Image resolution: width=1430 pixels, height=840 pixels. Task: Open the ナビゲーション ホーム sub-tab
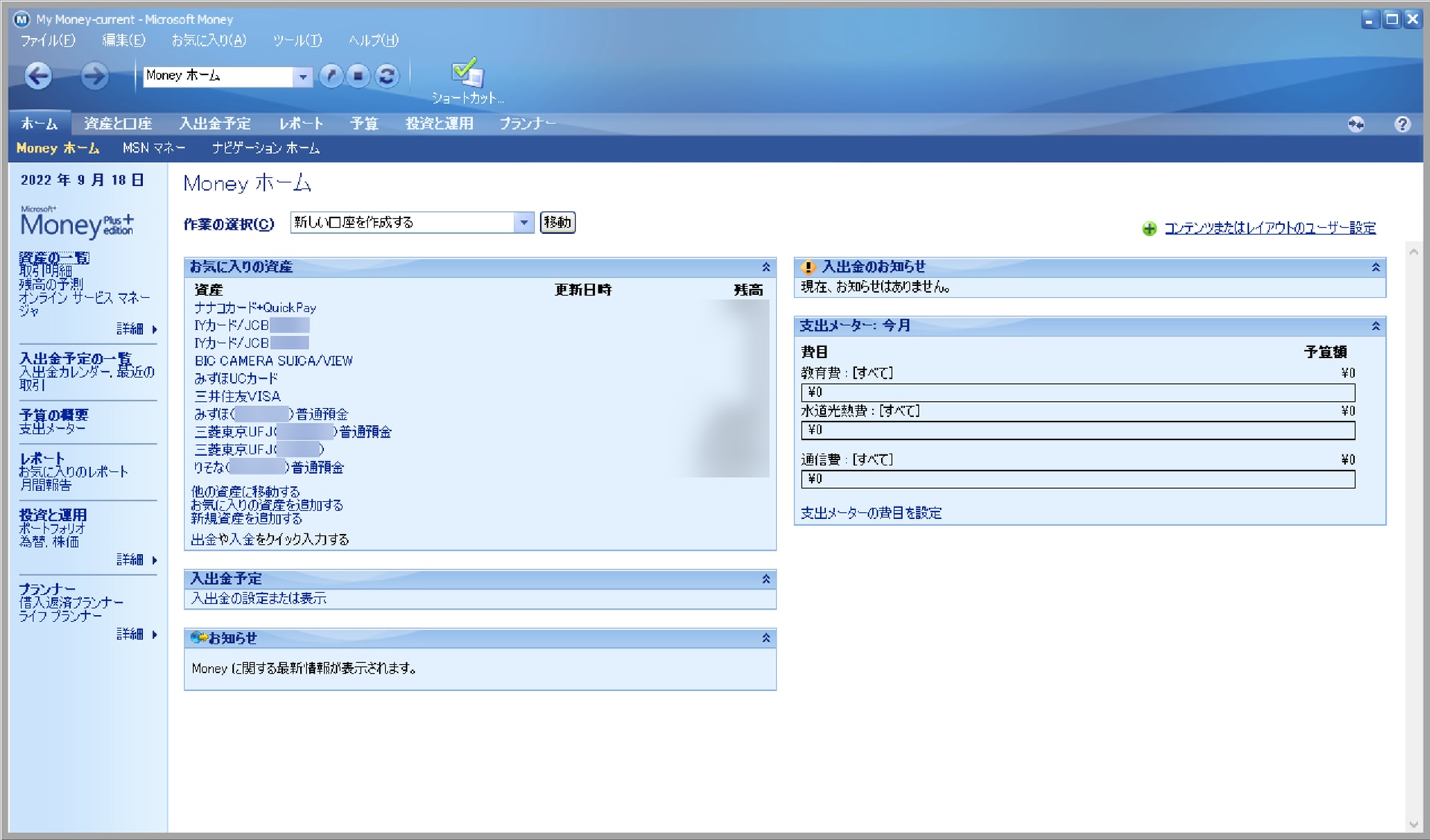tap(266, 148)
